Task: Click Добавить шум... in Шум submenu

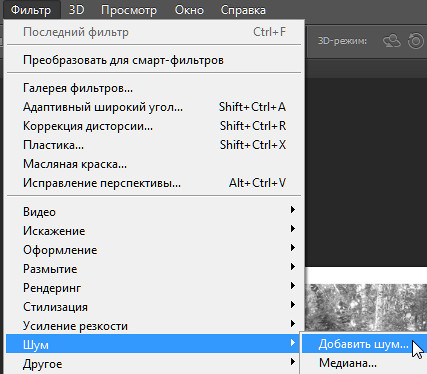Action: (x=364, y=344)
